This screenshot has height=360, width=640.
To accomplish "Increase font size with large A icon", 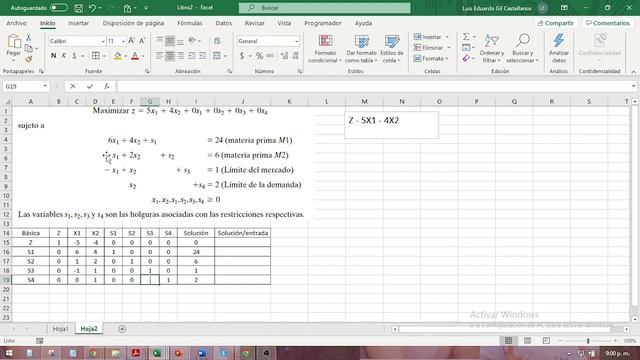I will click(x=131, y=41).
